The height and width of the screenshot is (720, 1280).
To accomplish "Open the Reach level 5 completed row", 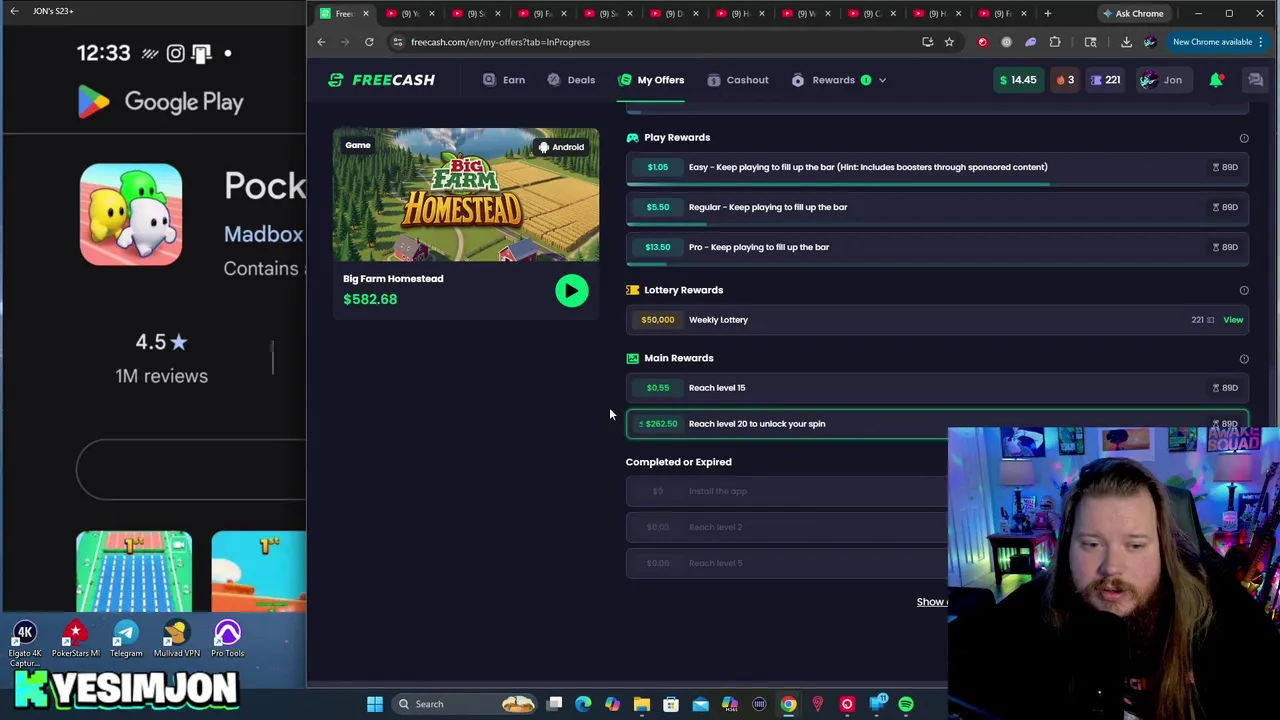I will click(x=786, y=563).
